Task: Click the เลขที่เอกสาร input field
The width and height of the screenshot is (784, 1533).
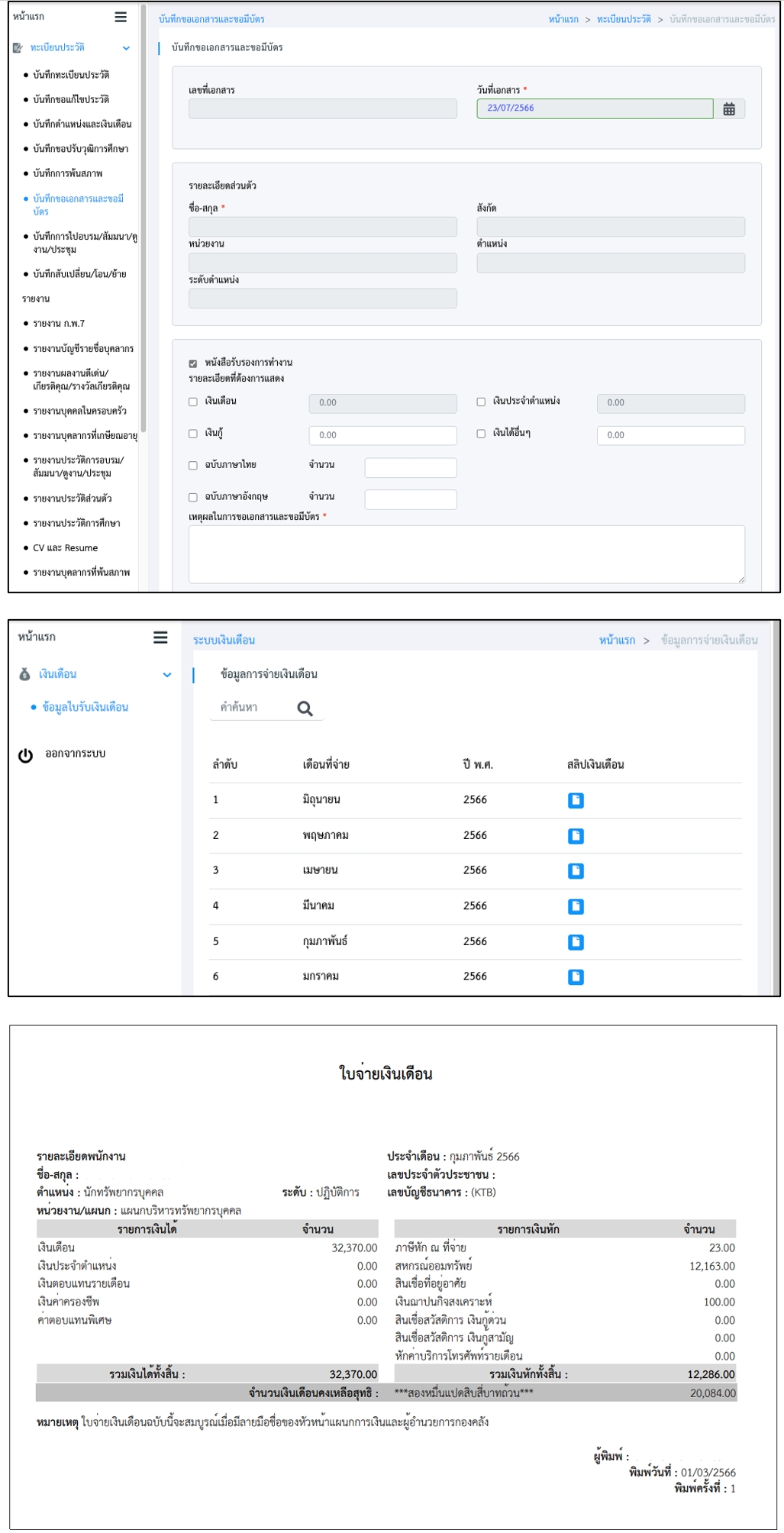Action: coord(322,109)
